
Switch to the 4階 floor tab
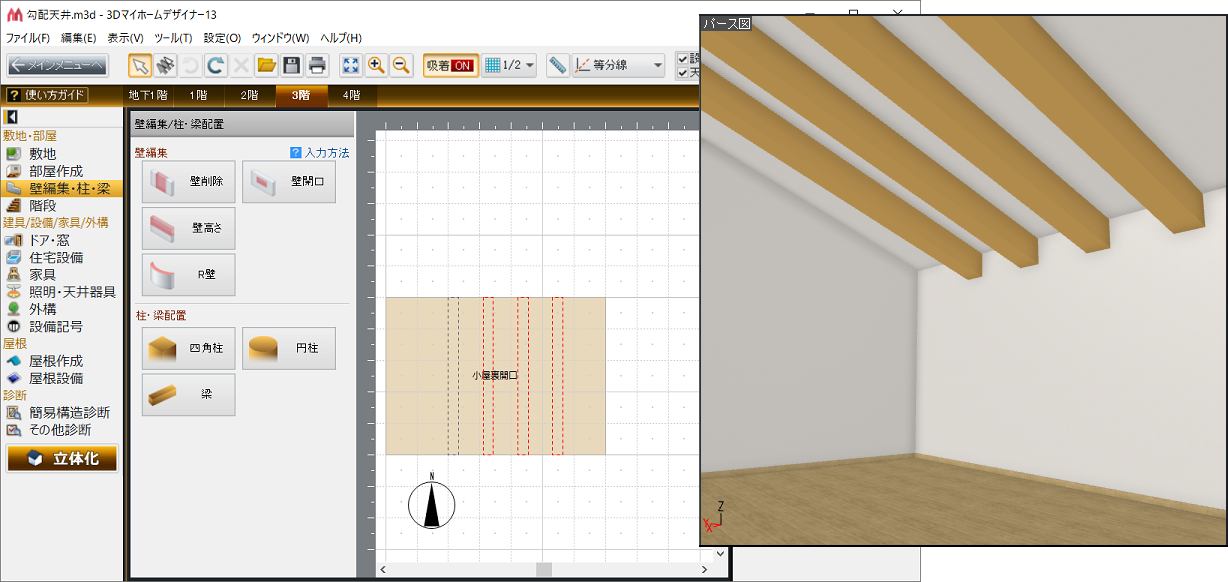click(x=351, y=96)
